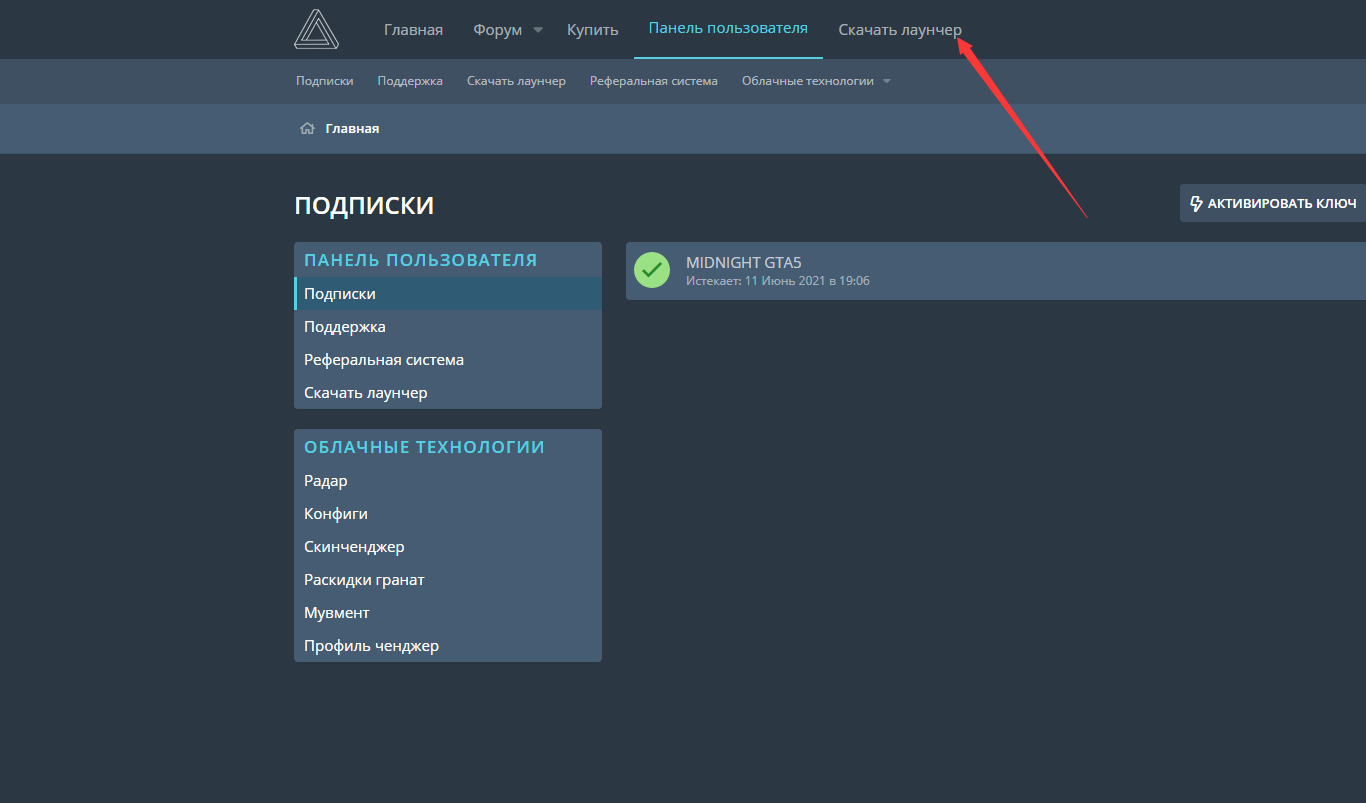The image size is (1366, 803).
Task: Open Поддержка in the sub-navigation bar
Action: [410, 81]
